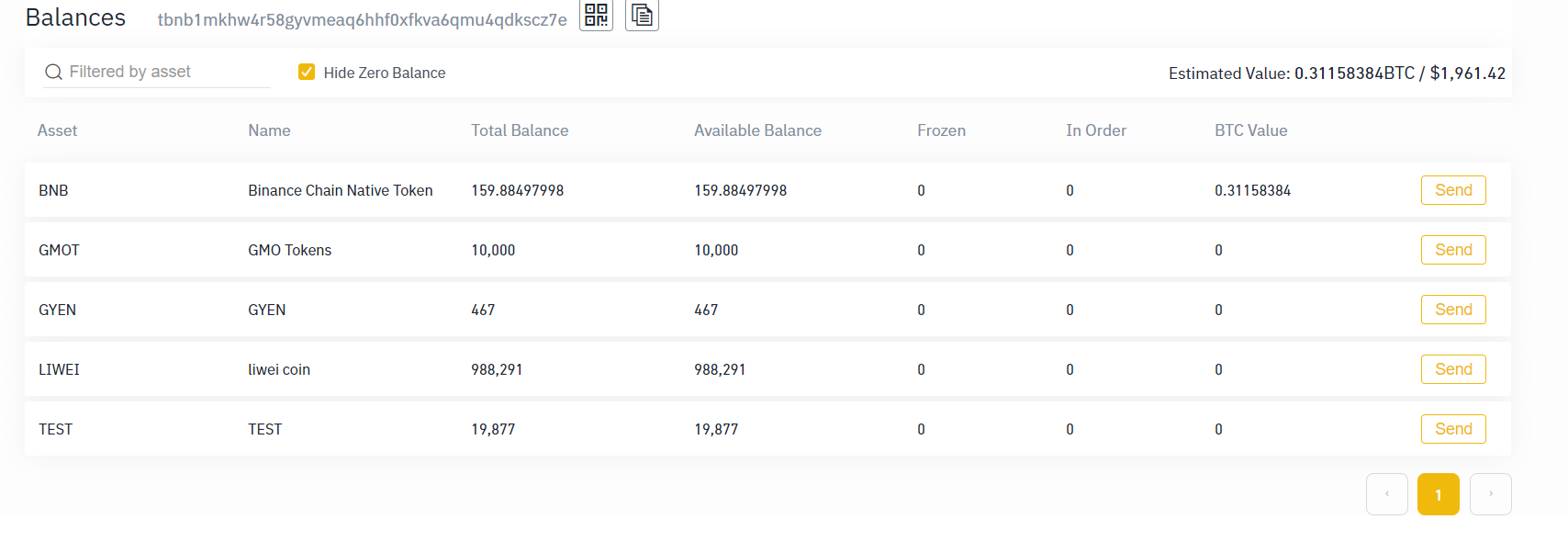Click the In Order column header
The image size is (1568, 542).
tap(1096, 130)
